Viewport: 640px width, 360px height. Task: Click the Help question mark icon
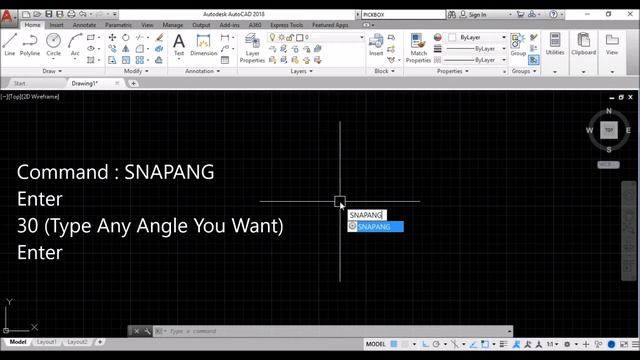coord(553,14)
